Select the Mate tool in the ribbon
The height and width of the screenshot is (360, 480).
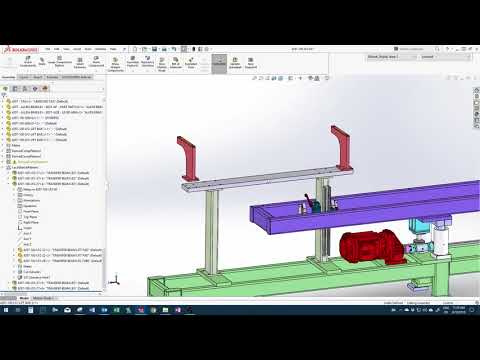pyautogui.click(x=42, y=61)
